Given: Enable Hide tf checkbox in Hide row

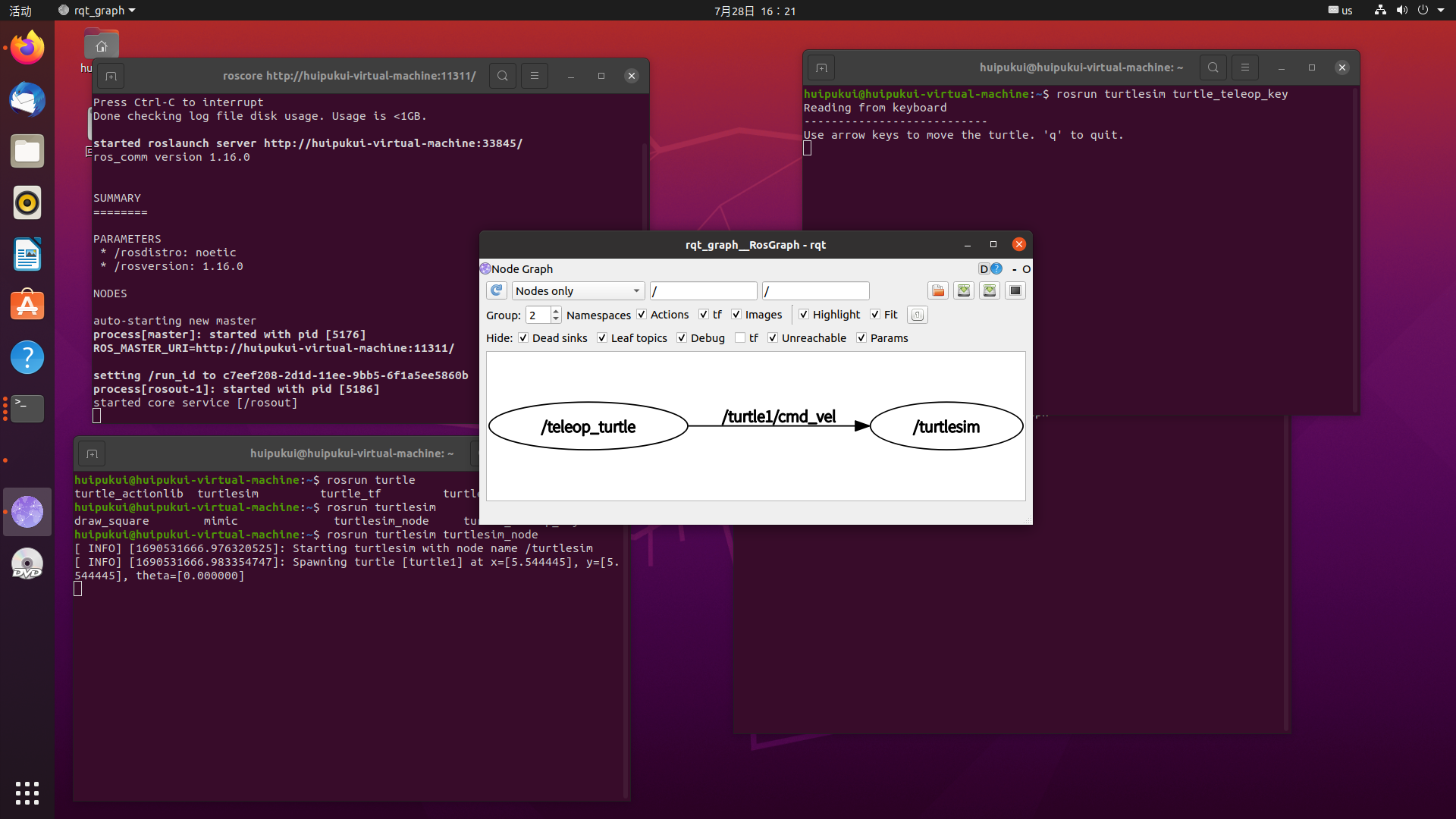Looking at the screenshot, I should click(x=740, y=337).
